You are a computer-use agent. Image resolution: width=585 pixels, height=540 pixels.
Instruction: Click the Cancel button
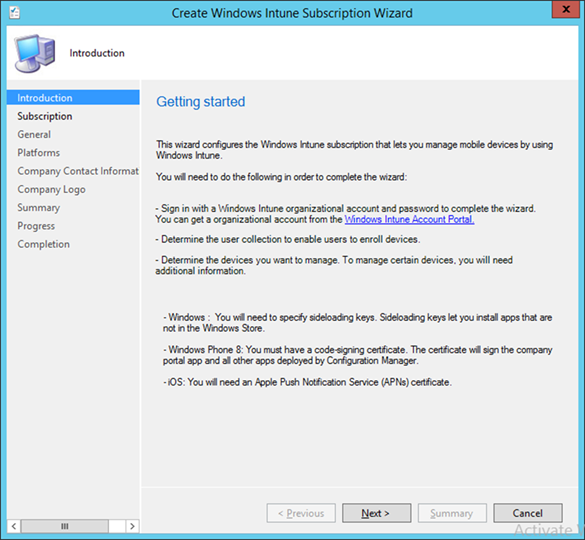click(x=528, y=513)
